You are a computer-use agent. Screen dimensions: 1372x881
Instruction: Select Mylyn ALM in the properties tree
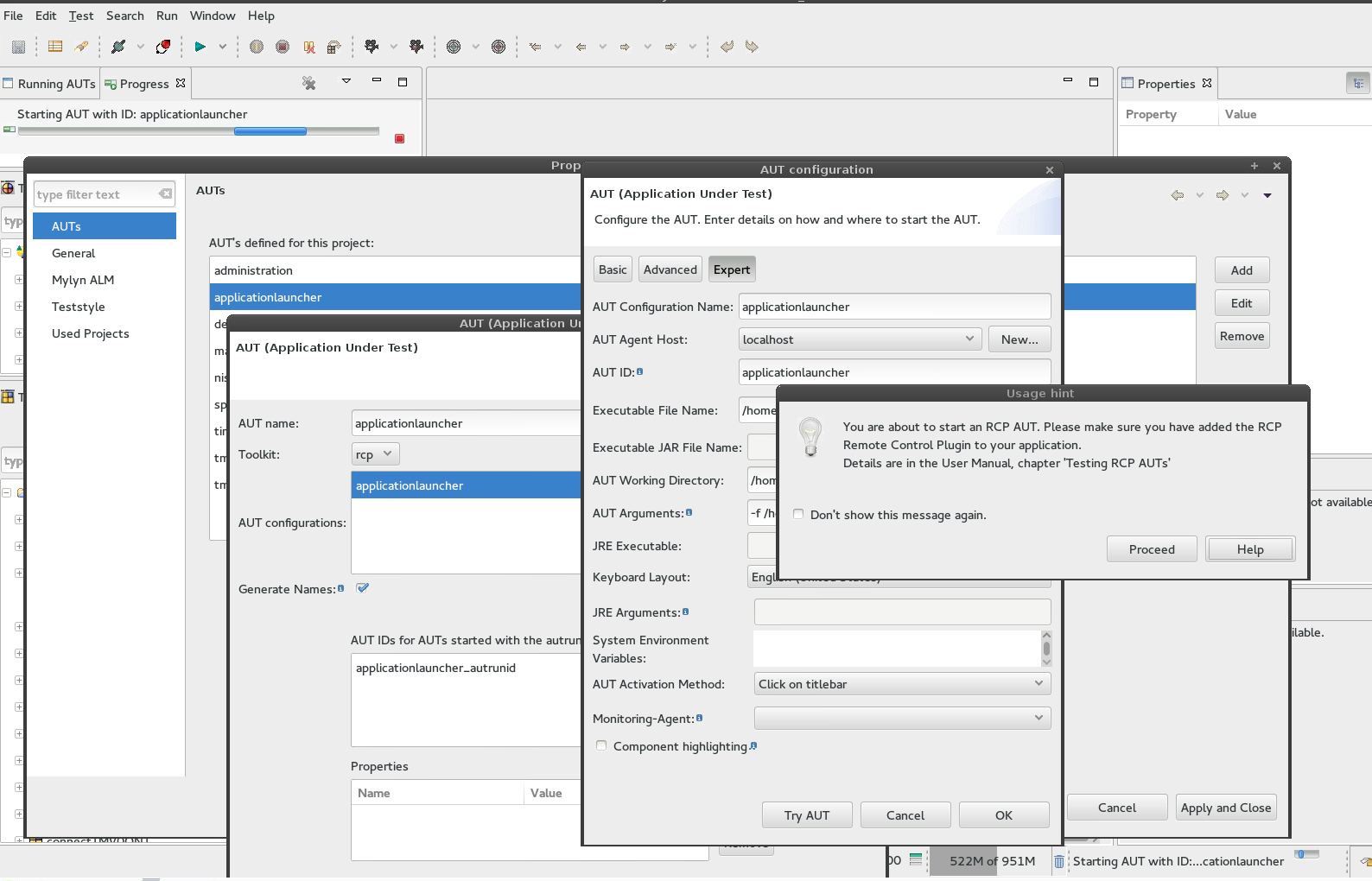point(83,280)
